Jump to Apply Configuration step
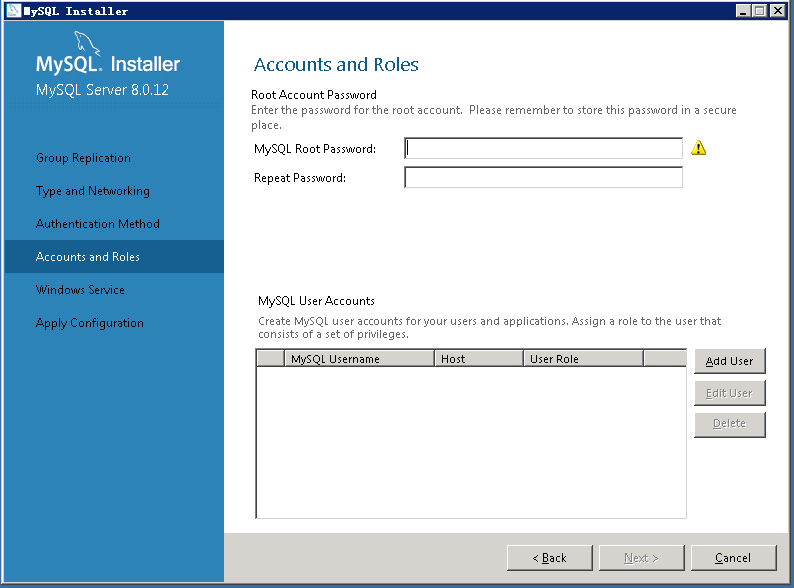Viewport: 794px width, 588px height. tap(90, 323)
